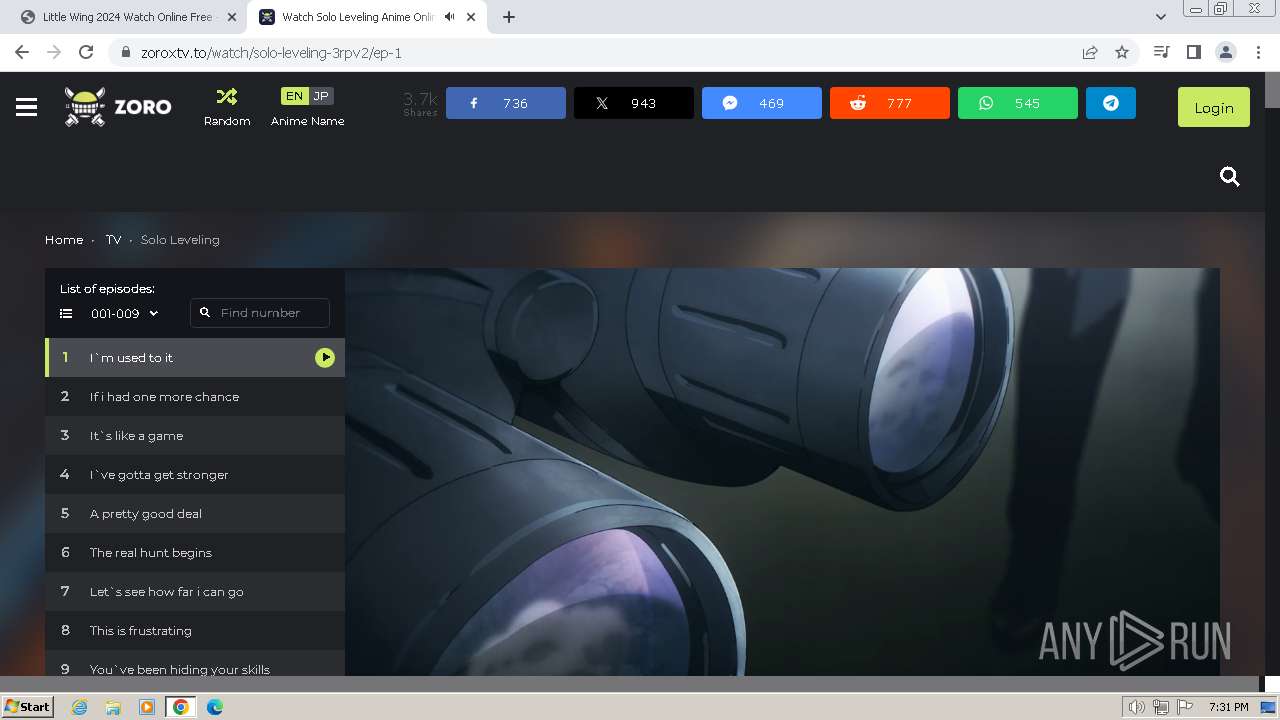The width and height of the screenshot is (1280, 720).
Task: Click the share page icon in address bar
Action: [1090, 53]
